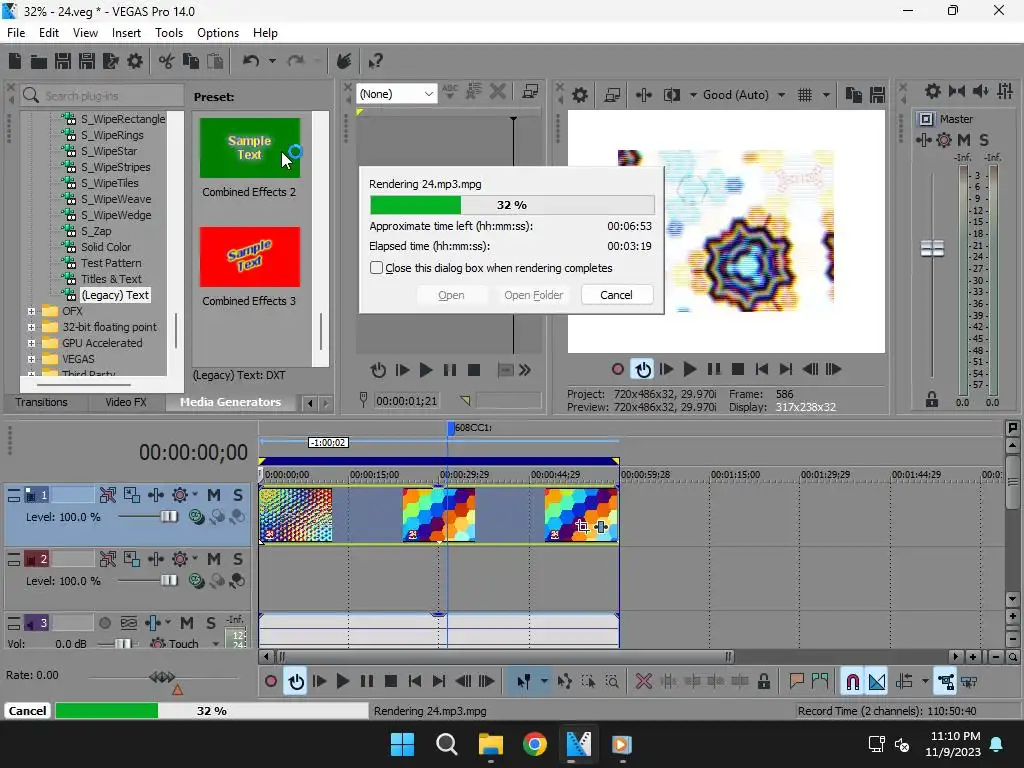Expand the OFX folder in plug-in tree

[x=31, y=311]
